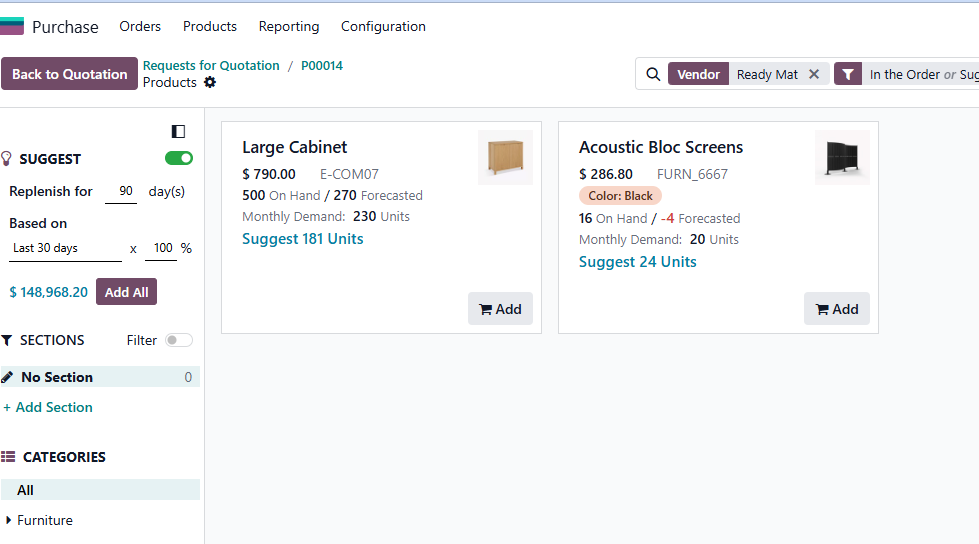Click the Replenish for days field
Viewport: 979px width, 544px height.
pos(121,191)
